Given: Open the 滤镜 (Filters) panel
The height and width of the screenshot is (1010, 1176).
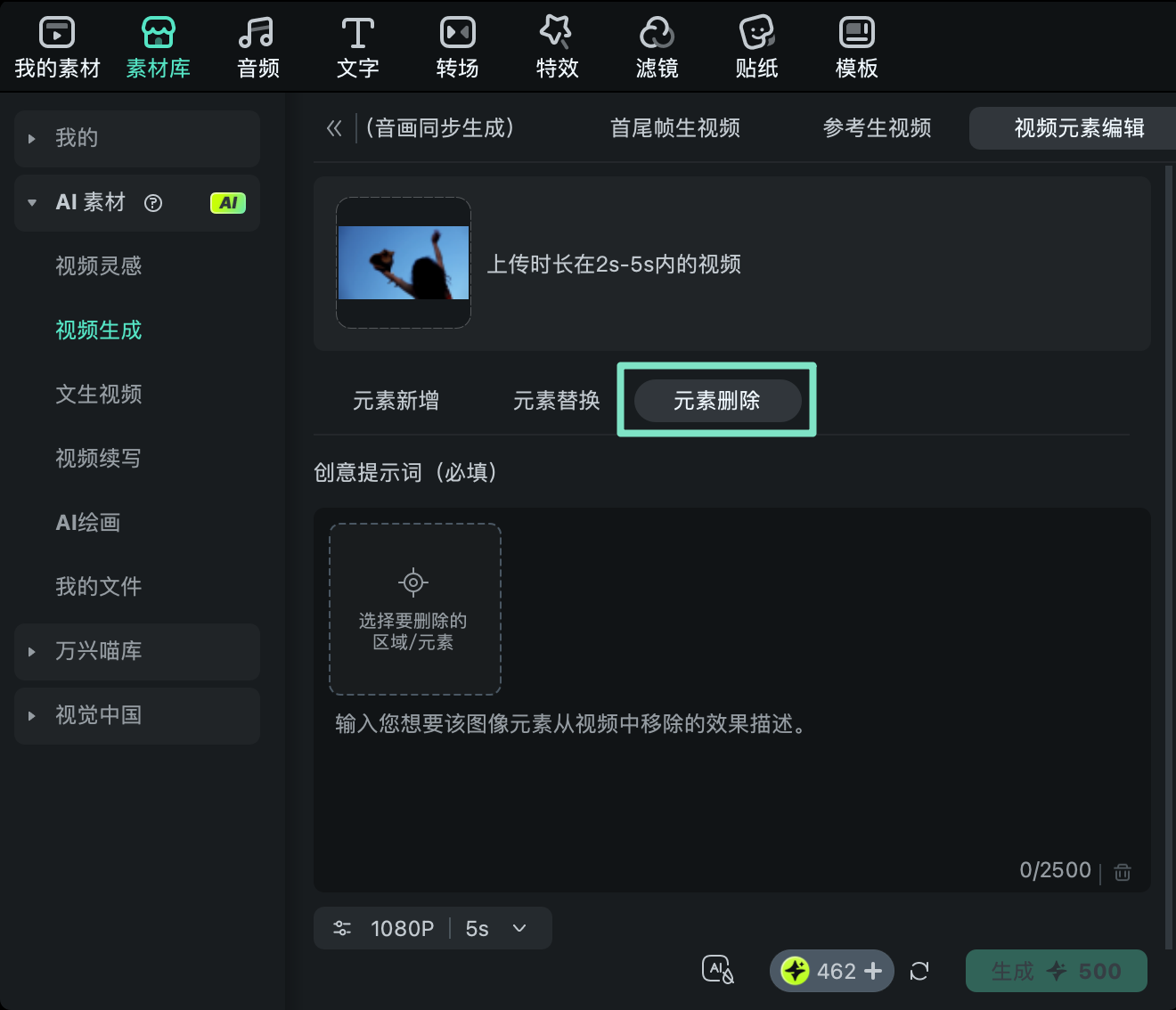Looking at the screenshot, I should click(x=657, y=45).
